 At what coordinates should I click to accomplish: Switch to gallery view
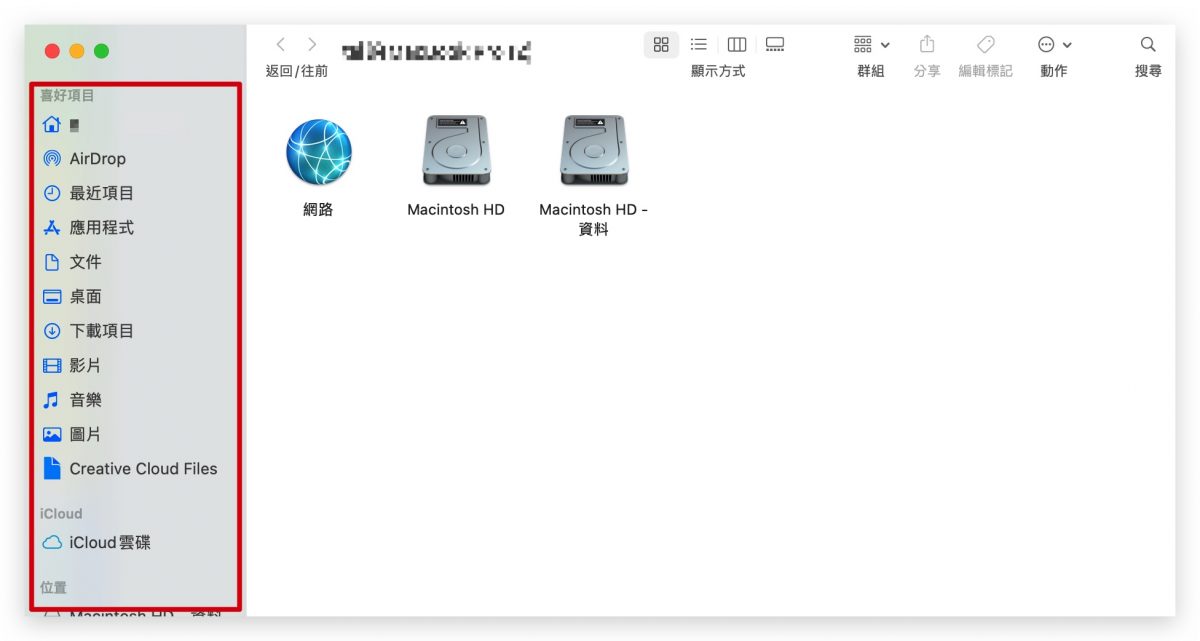(x=775, y=45)
